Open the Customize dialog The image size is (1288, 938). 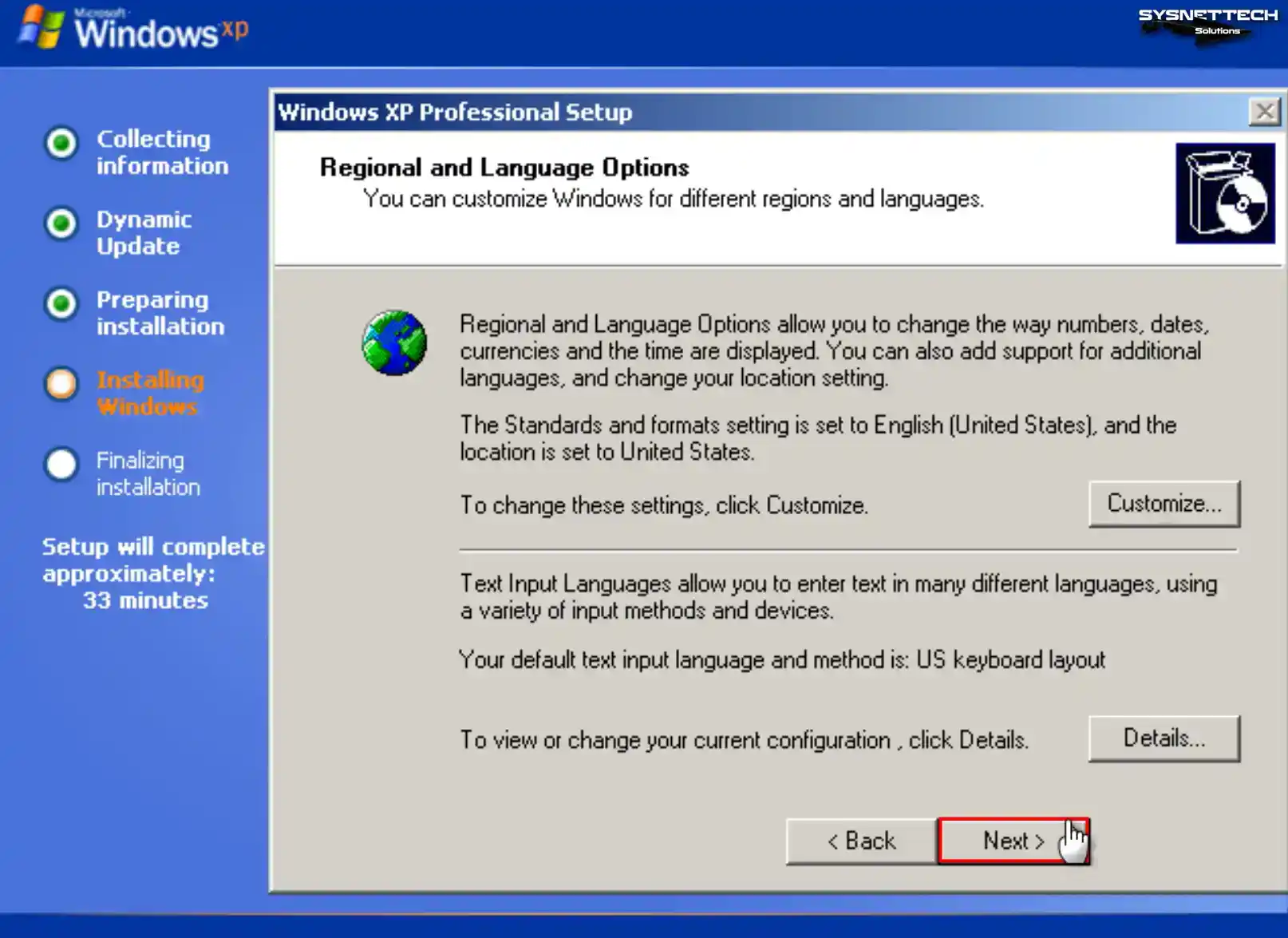tap(1164, 503)
